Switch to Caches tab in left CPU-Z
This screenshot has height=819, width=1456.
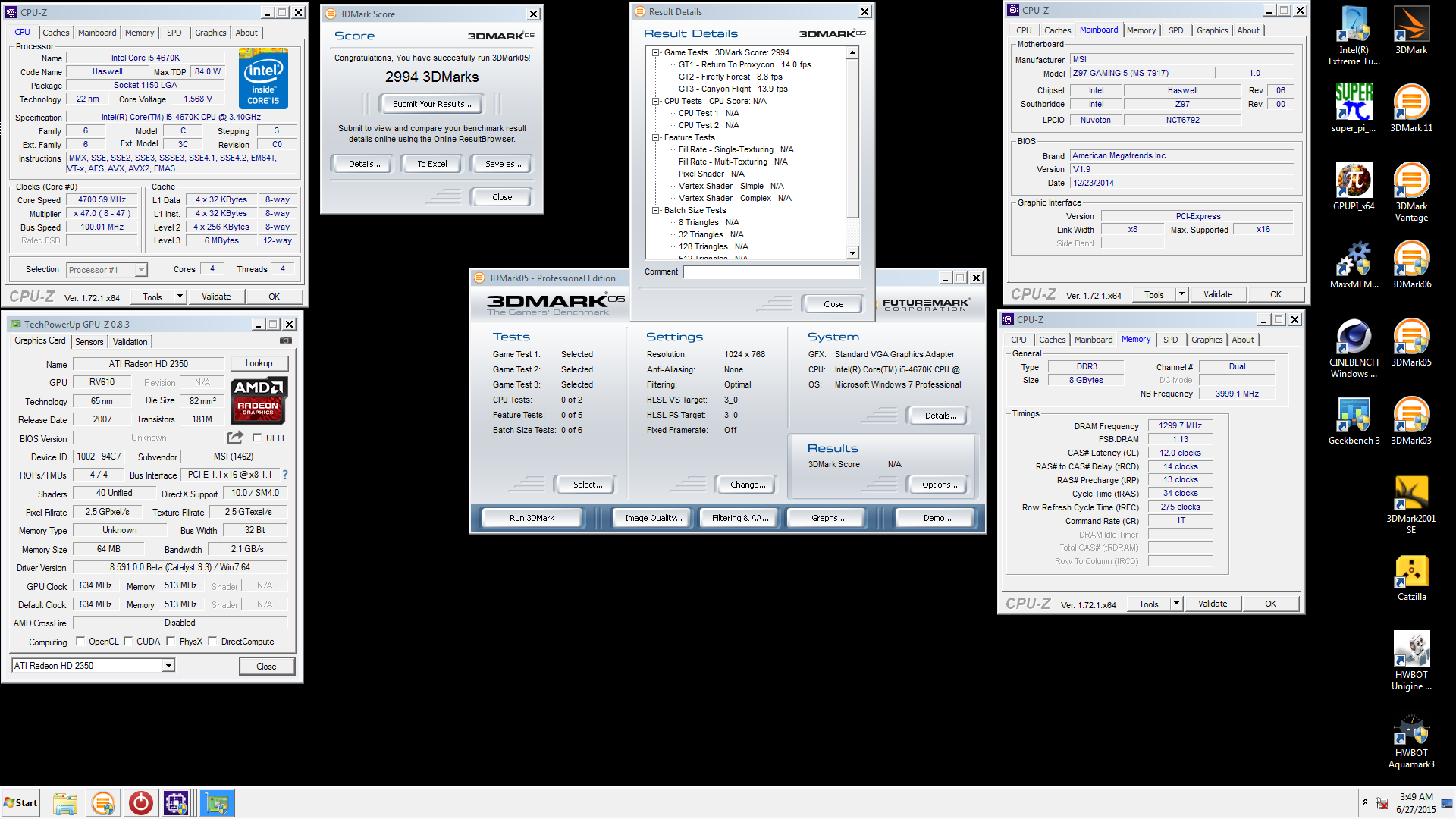pyautogui.click(x=56, y=33)
